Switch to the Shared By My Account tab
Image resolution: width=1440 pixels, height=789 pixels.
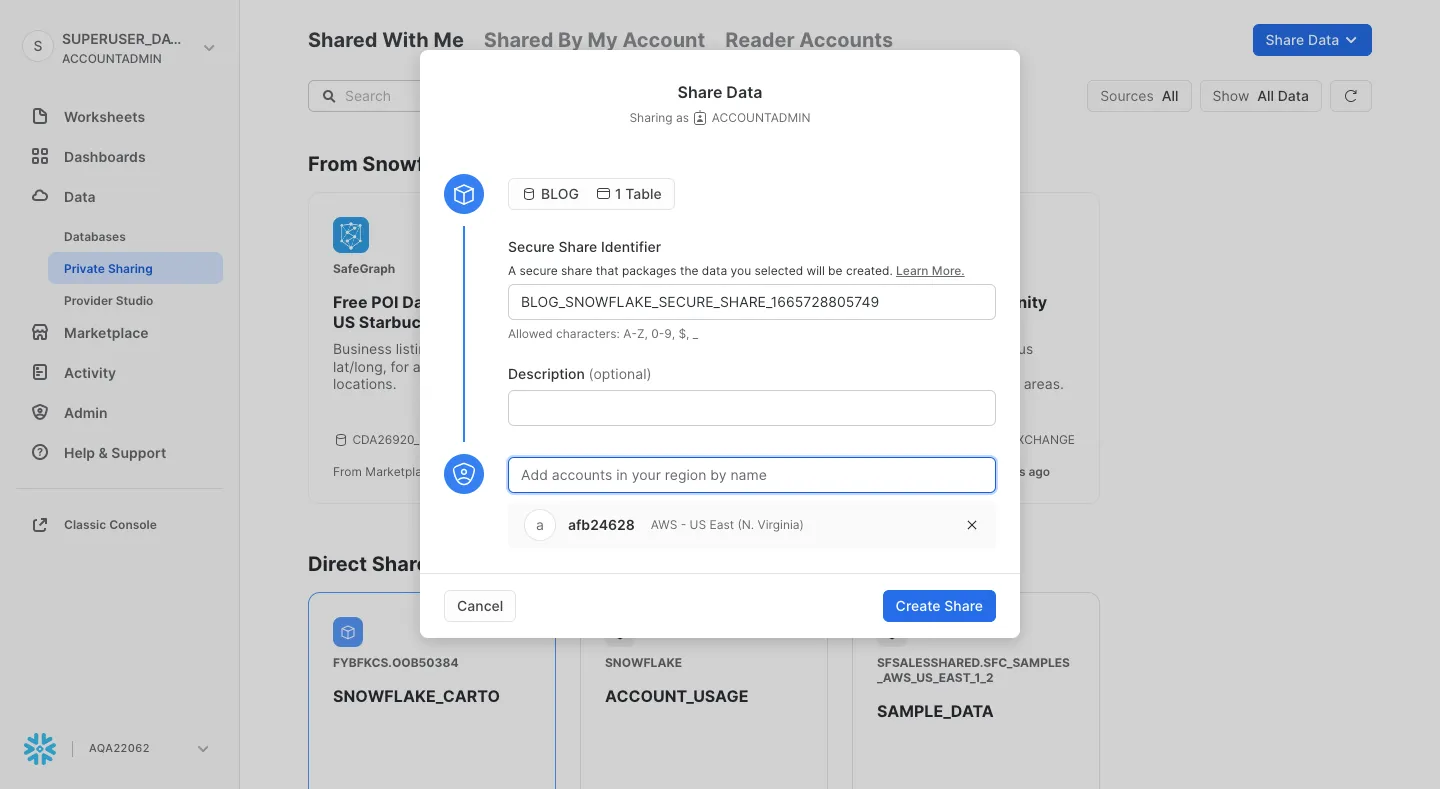coord(594,40)
